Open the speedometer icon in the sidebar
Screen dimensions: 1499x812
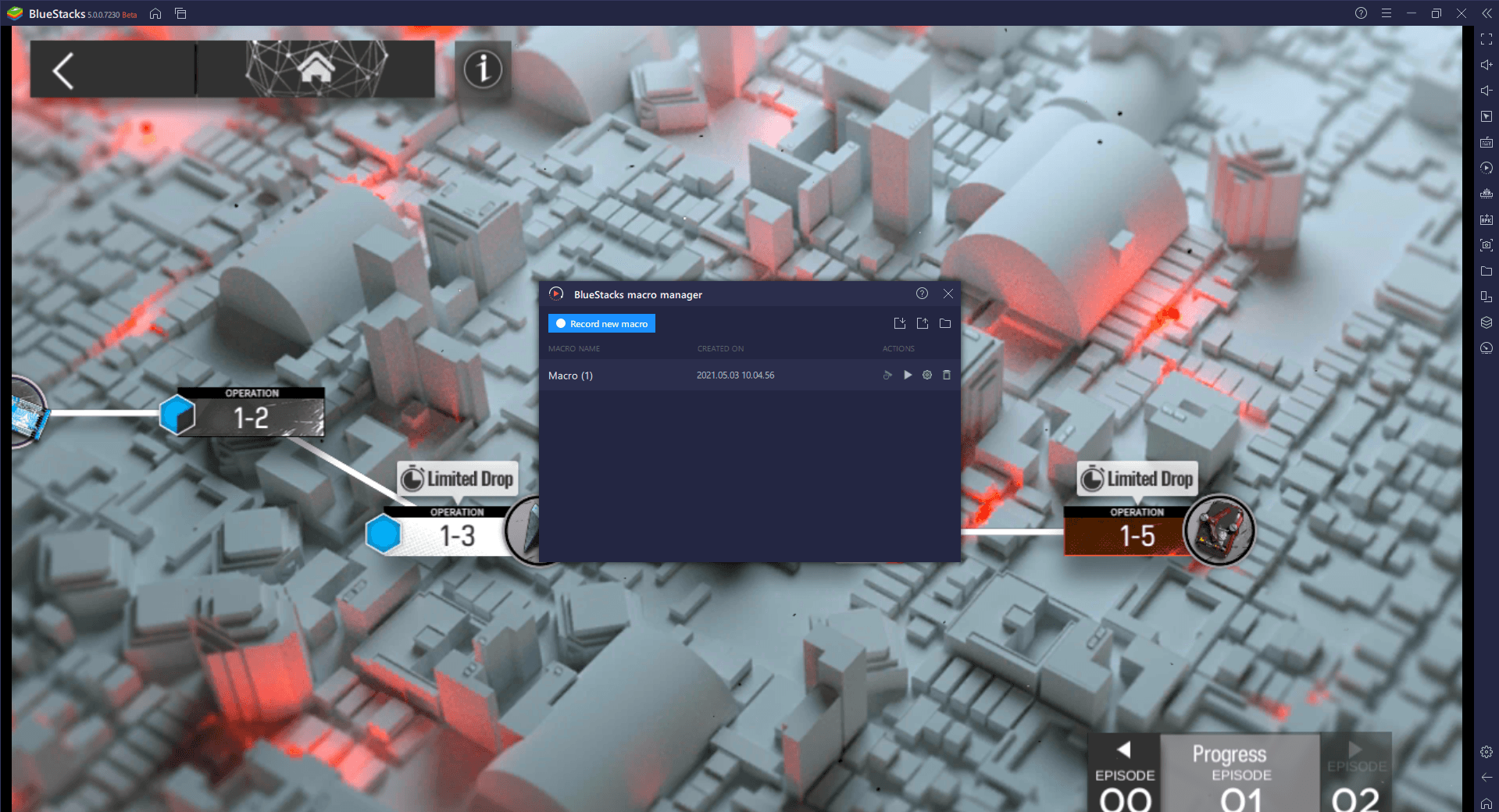click(1486, 348)
